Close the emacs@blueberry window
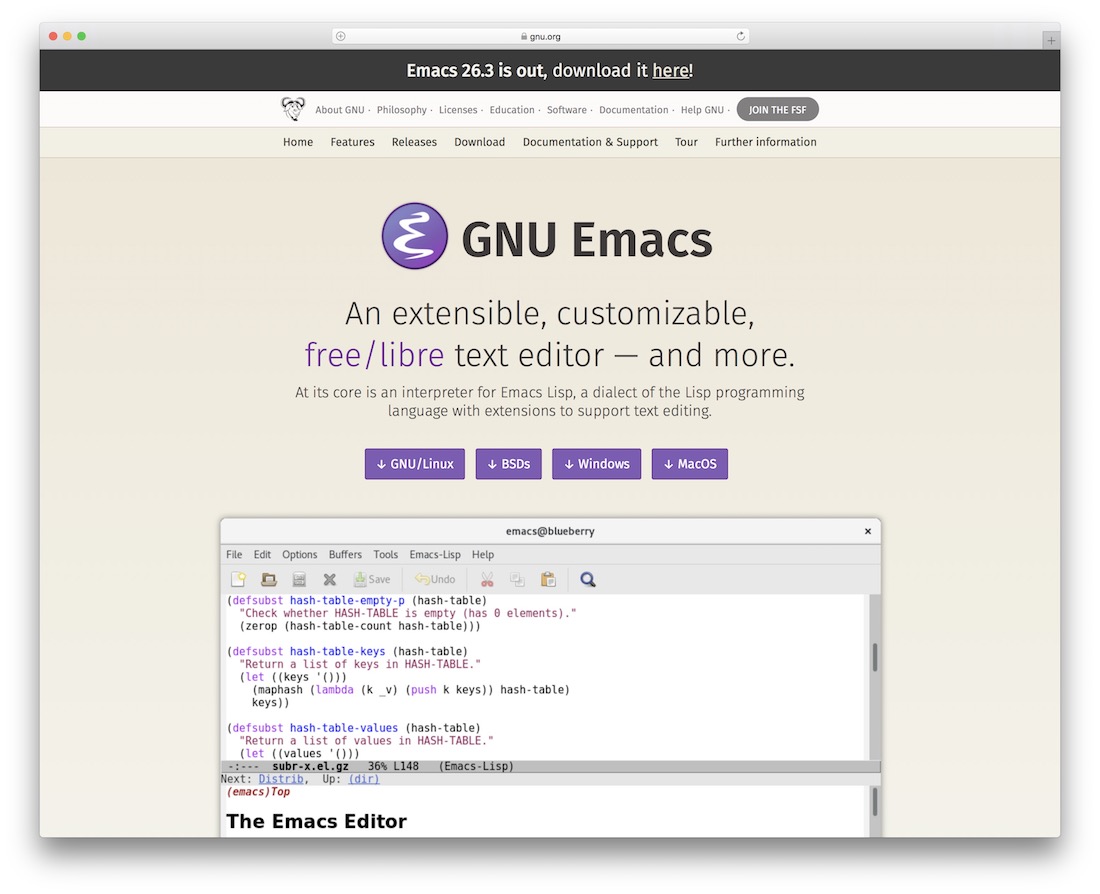 point(868,531)
